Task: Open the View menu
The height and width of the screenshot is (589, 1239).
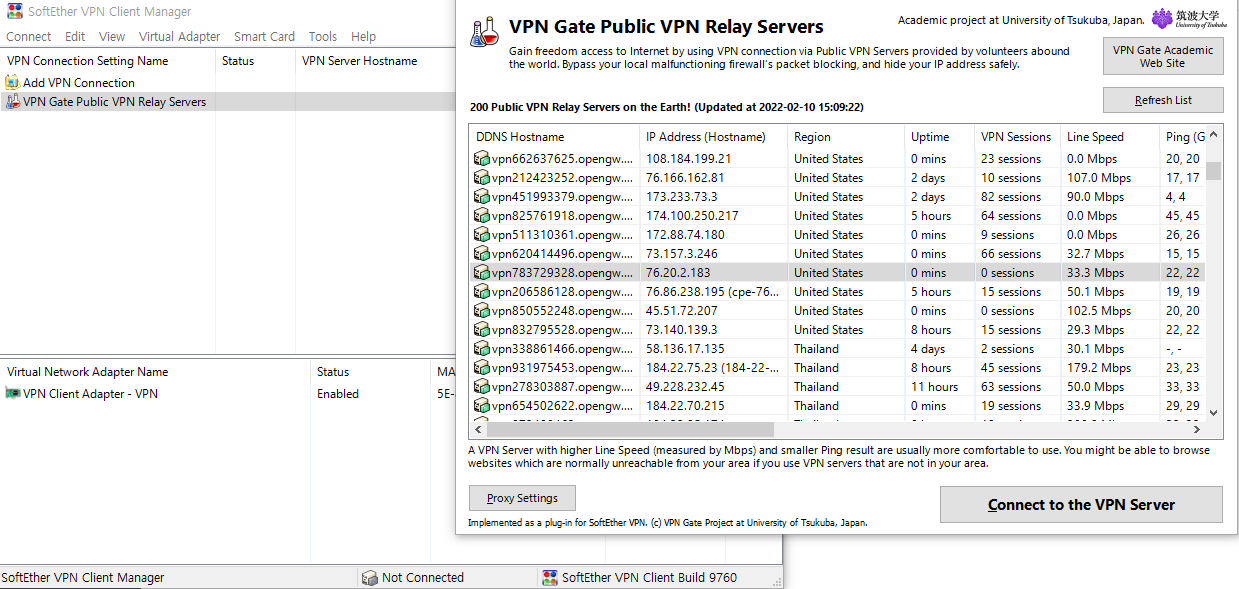Action: point(112,36)
